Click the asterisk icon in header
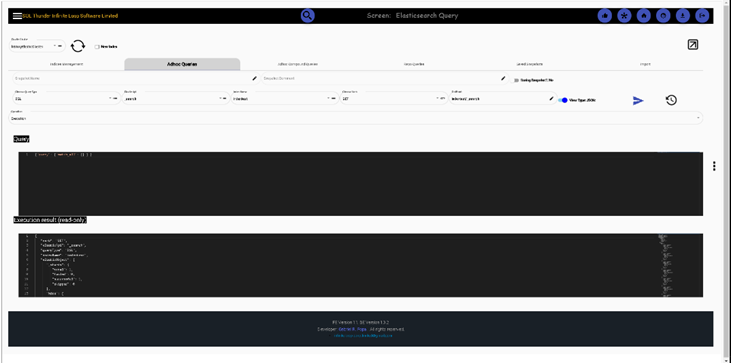Screen dimensions: 731x363 pos(624,16)
